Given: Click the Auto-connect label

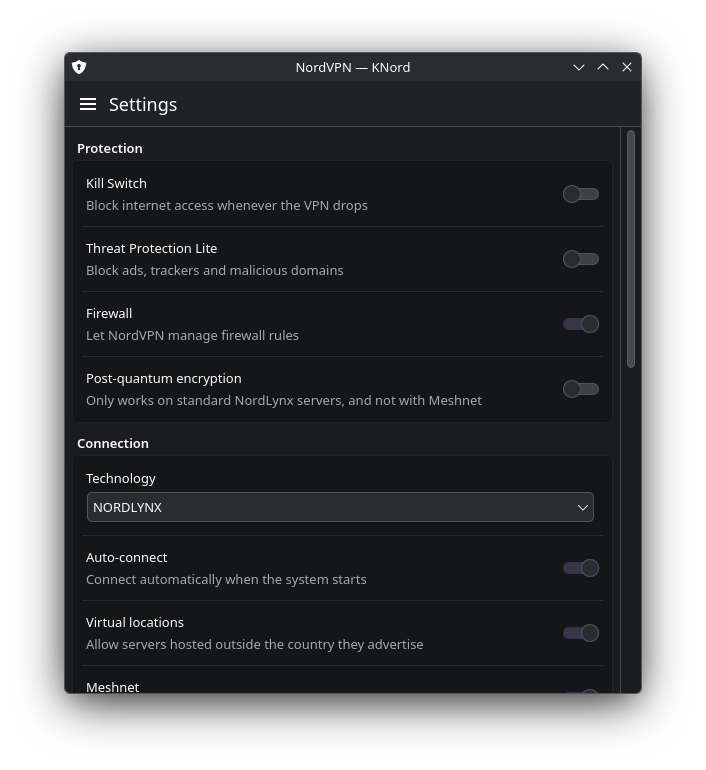Looking at the screenshot, I should tap(127, 557).
